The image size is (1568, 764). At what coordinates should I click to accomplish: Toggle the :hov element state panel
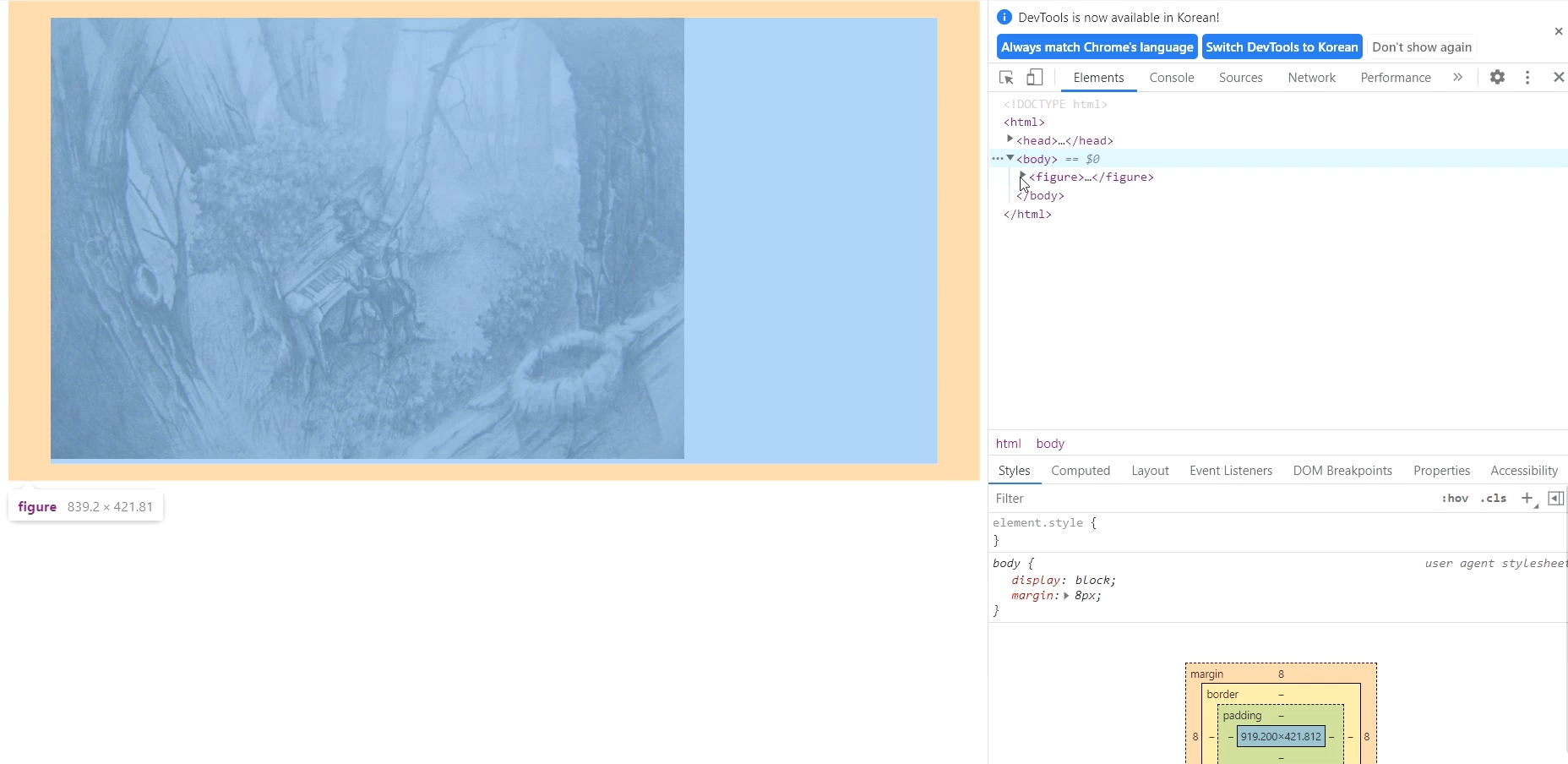1454,499
